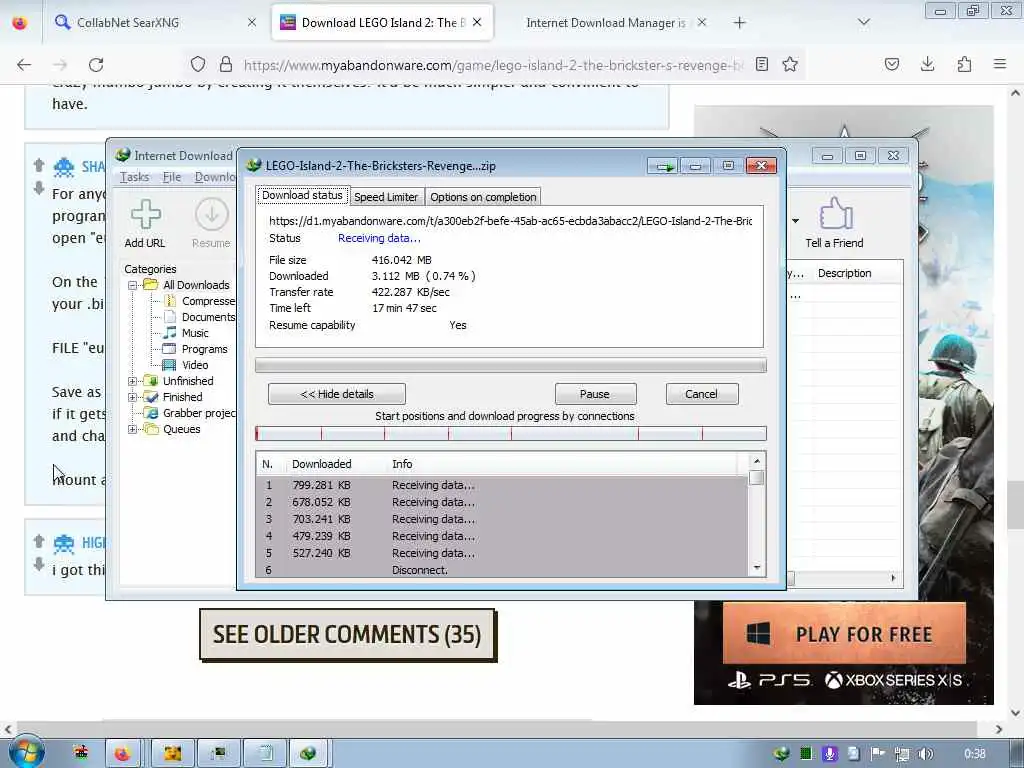Select the Grabber projects tree item
The image size is (1024, 768).
(x=199, y=413)
